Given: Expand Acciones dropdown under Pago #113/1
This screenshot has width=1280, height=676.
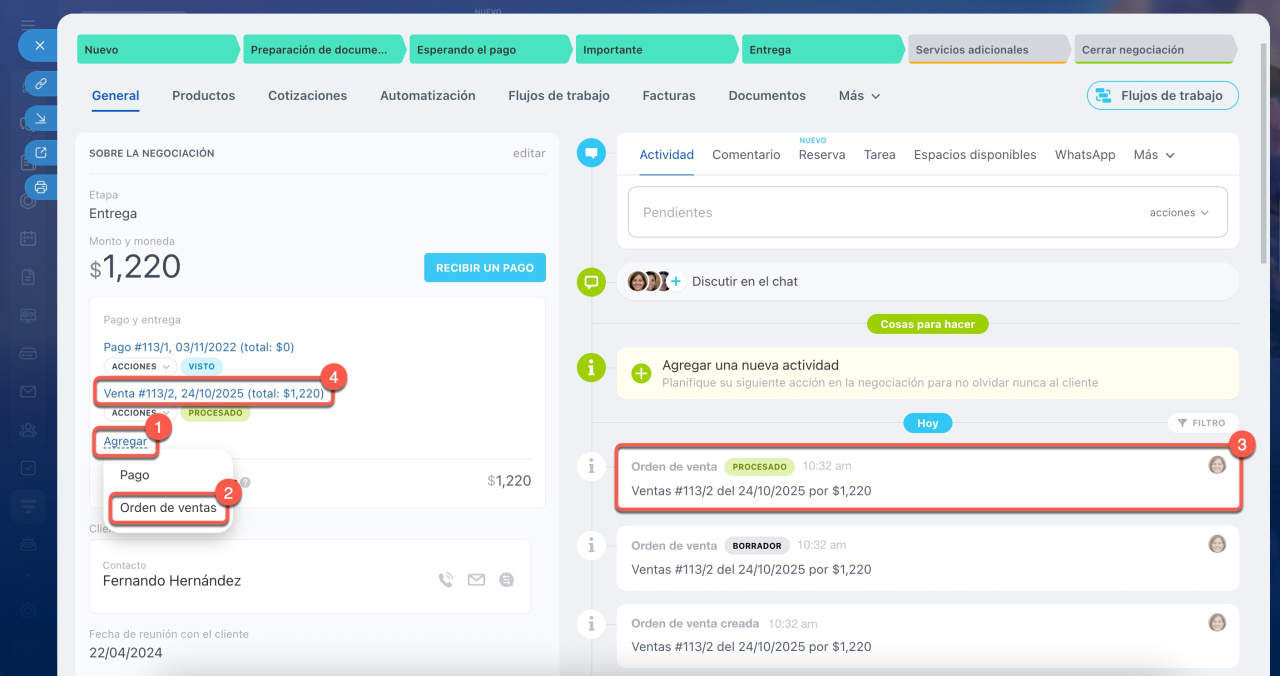Looking at the screenshot, I should click(138, 366).
